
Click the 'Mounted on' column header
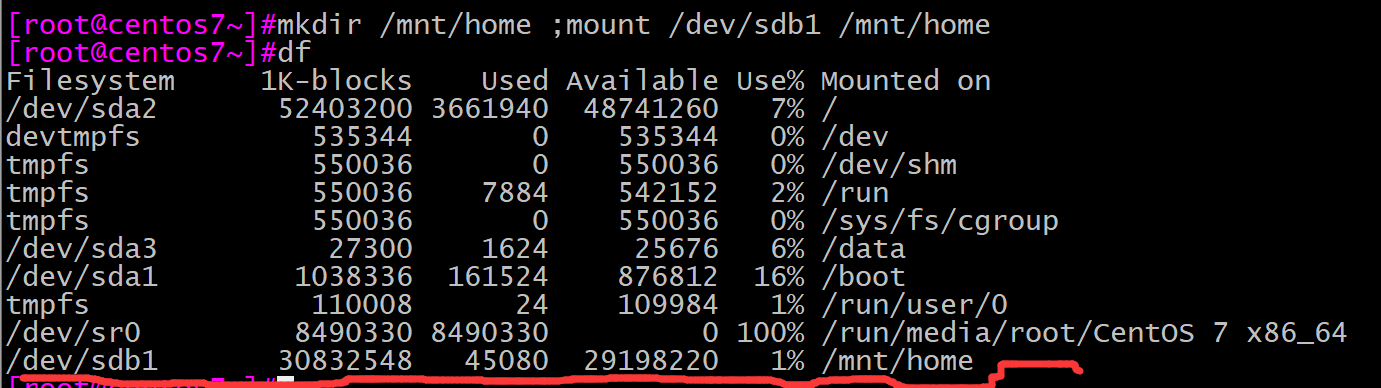[x=906, y=80]
